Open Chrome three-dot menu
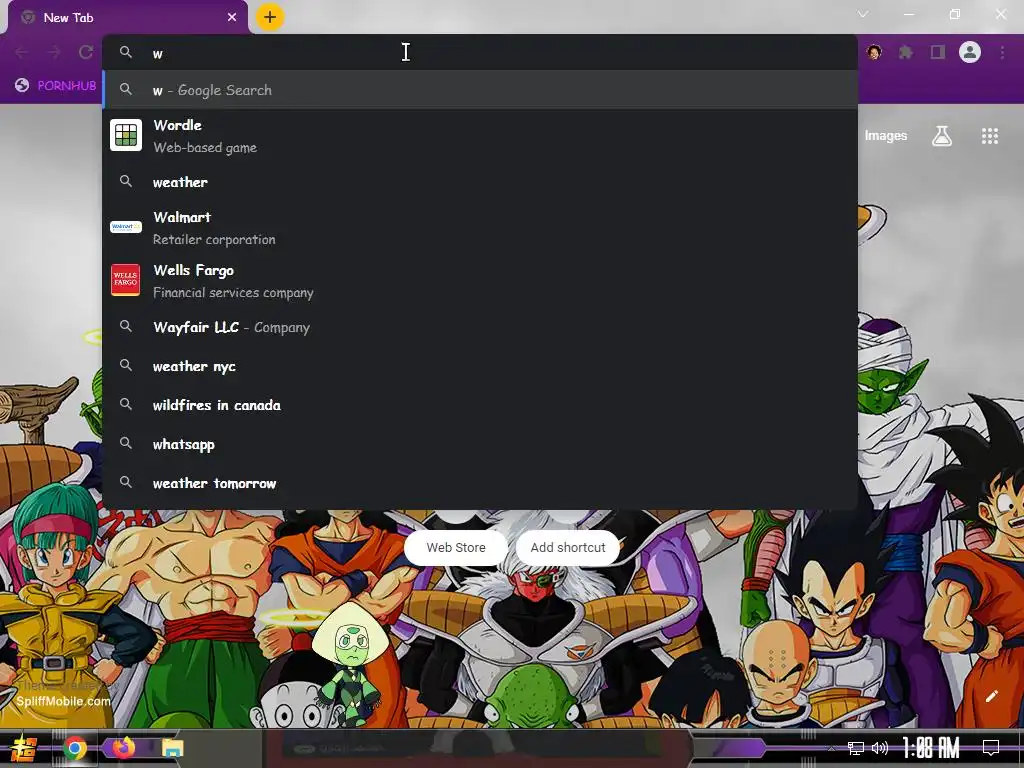1024x768 pixels. coord(1002,52)
